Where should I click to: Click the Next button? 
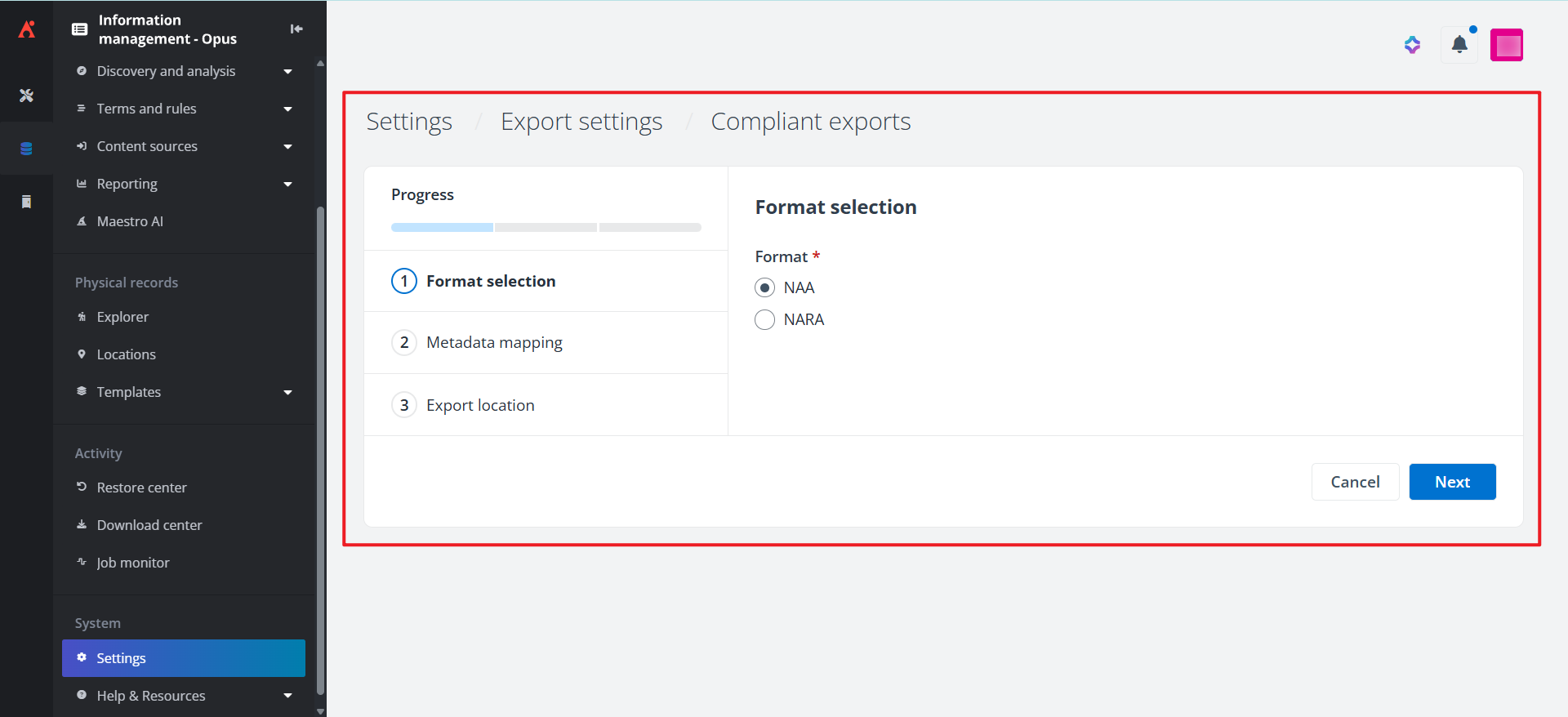pos(1452,482)
